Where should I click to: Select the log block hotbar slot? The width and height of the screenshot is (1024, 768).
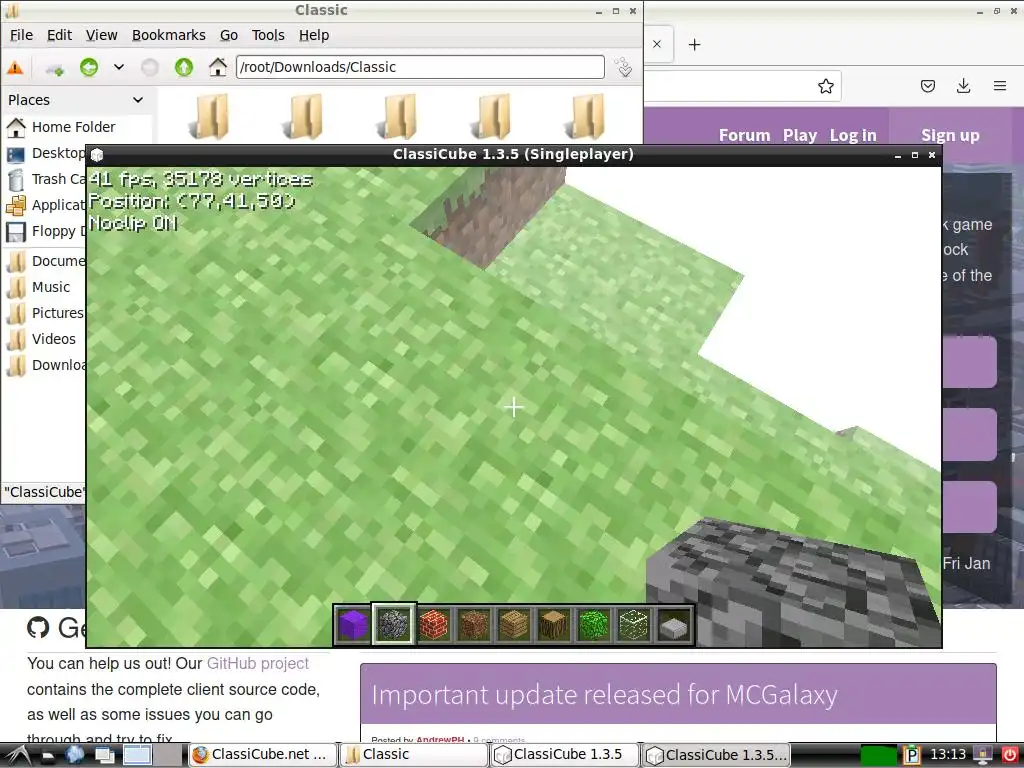click(x=554, y=624)
